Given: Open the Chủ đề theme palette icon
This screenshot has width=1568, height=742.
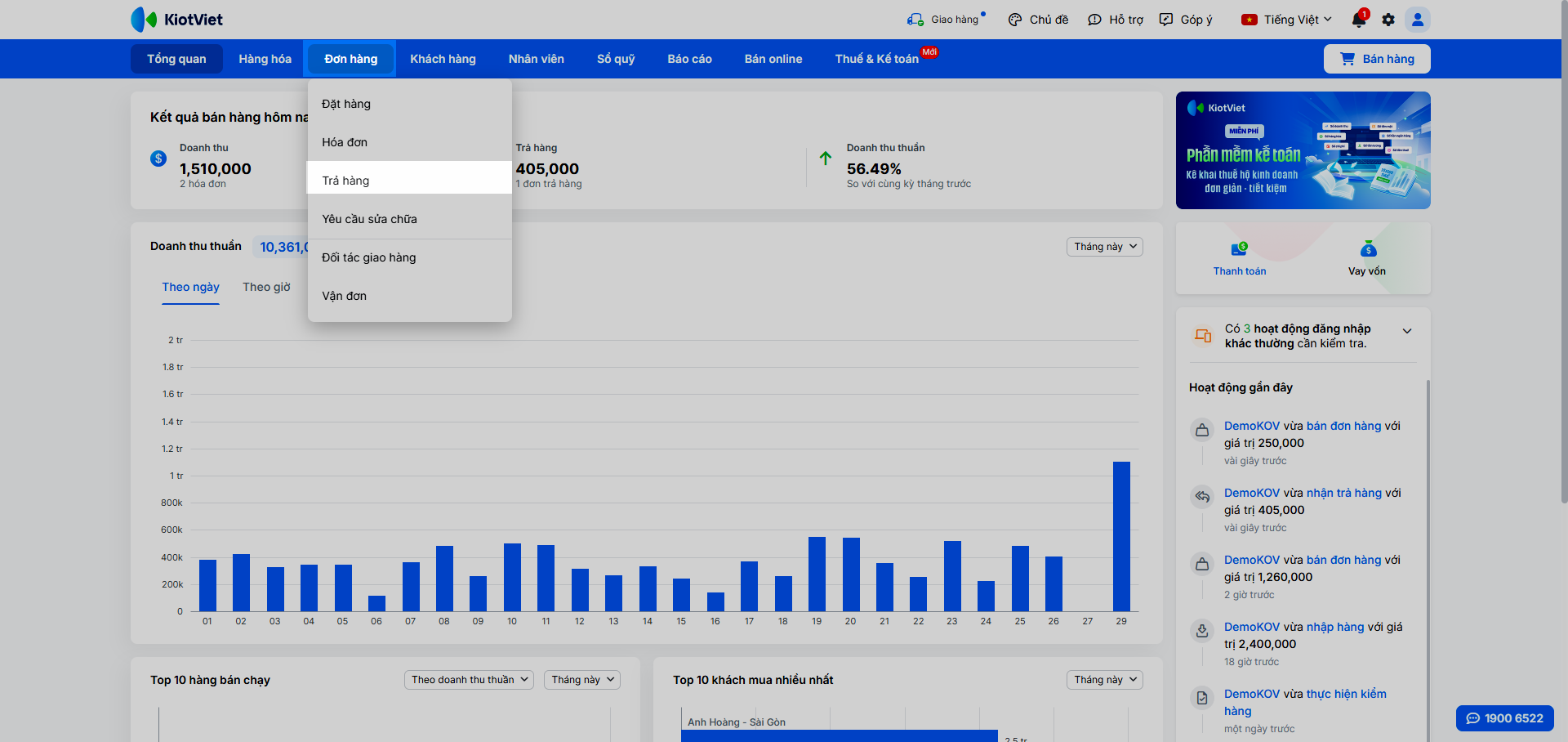Looking at the screenshot, I should (1015, 20).
